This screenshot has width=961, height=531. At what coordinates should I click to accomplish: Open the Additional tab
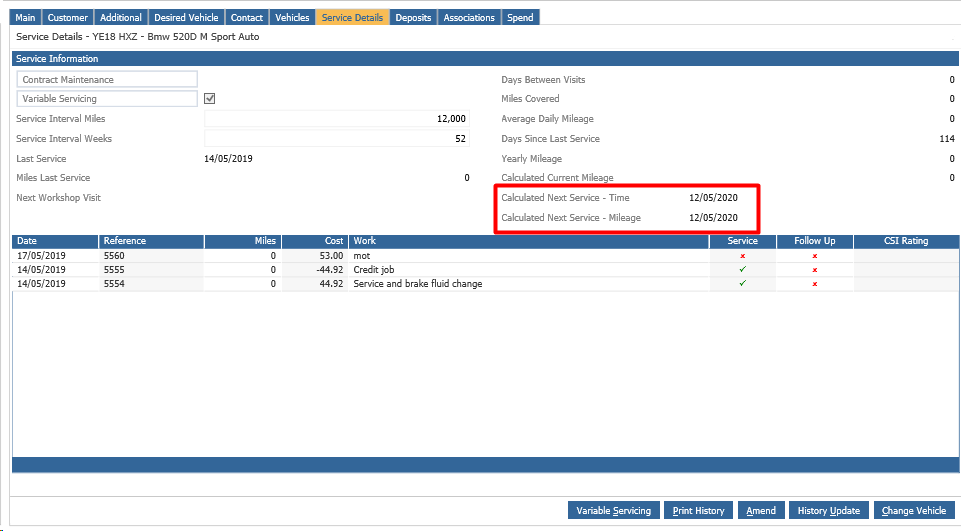click(121, 17)
